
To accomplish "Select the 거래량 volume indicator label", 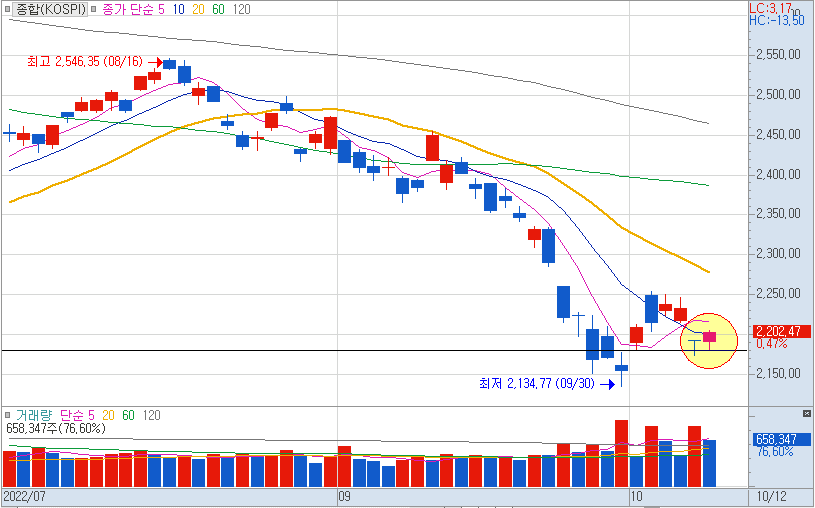I will point(34,415).
